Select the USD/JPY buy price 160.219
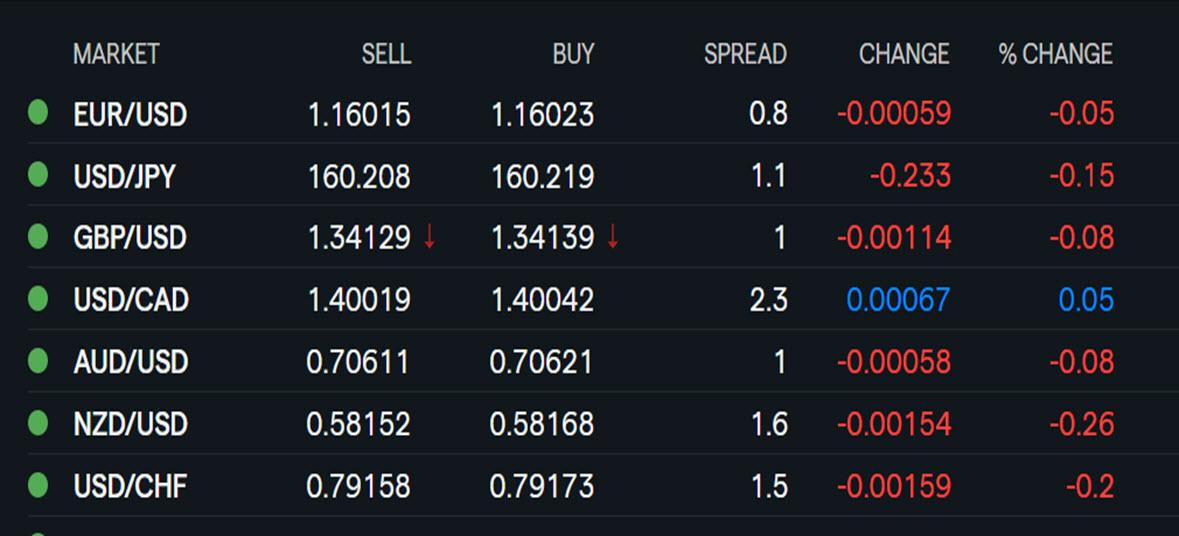Screen dimensions: 1179x536 click(542, 177)
